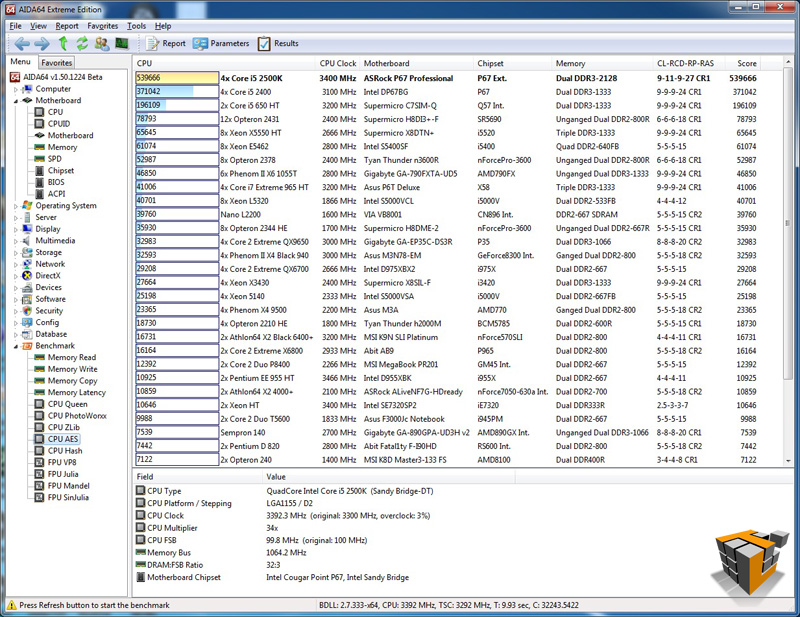Click the FPU Mandel benchmark icon

click(39, 486)
